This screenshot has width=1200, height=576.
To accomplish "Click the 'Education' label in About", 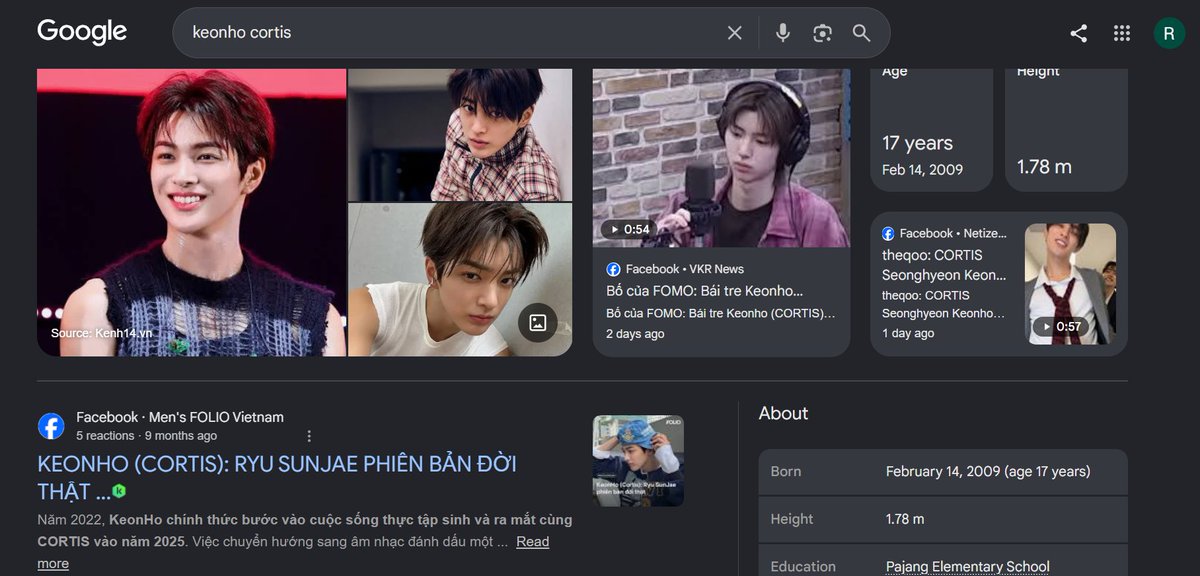I will click(x=803, y=566).
